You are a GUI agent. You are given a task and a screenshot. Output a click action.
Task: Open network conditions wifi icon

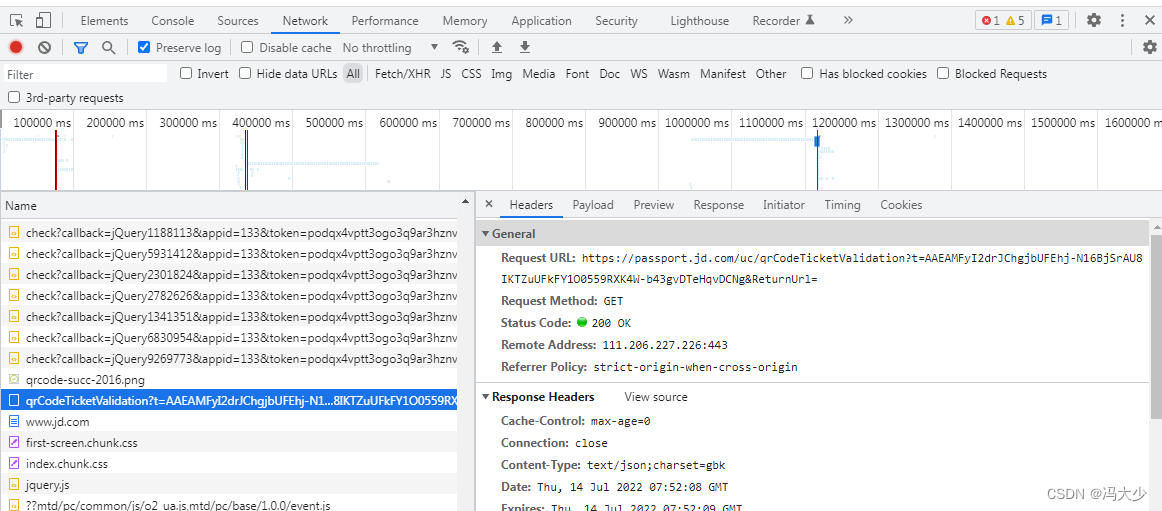coord(461,47)
